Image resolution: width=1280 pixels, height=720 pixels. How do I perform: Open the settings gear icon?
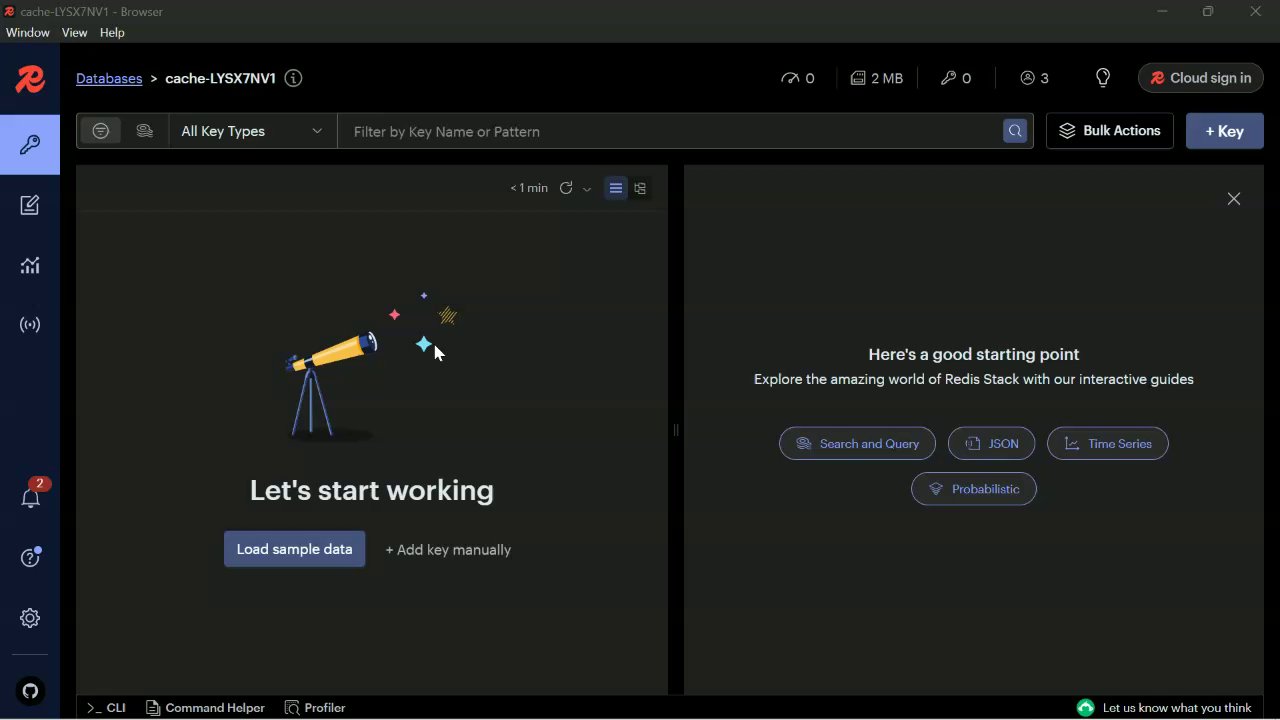(30, 618)
